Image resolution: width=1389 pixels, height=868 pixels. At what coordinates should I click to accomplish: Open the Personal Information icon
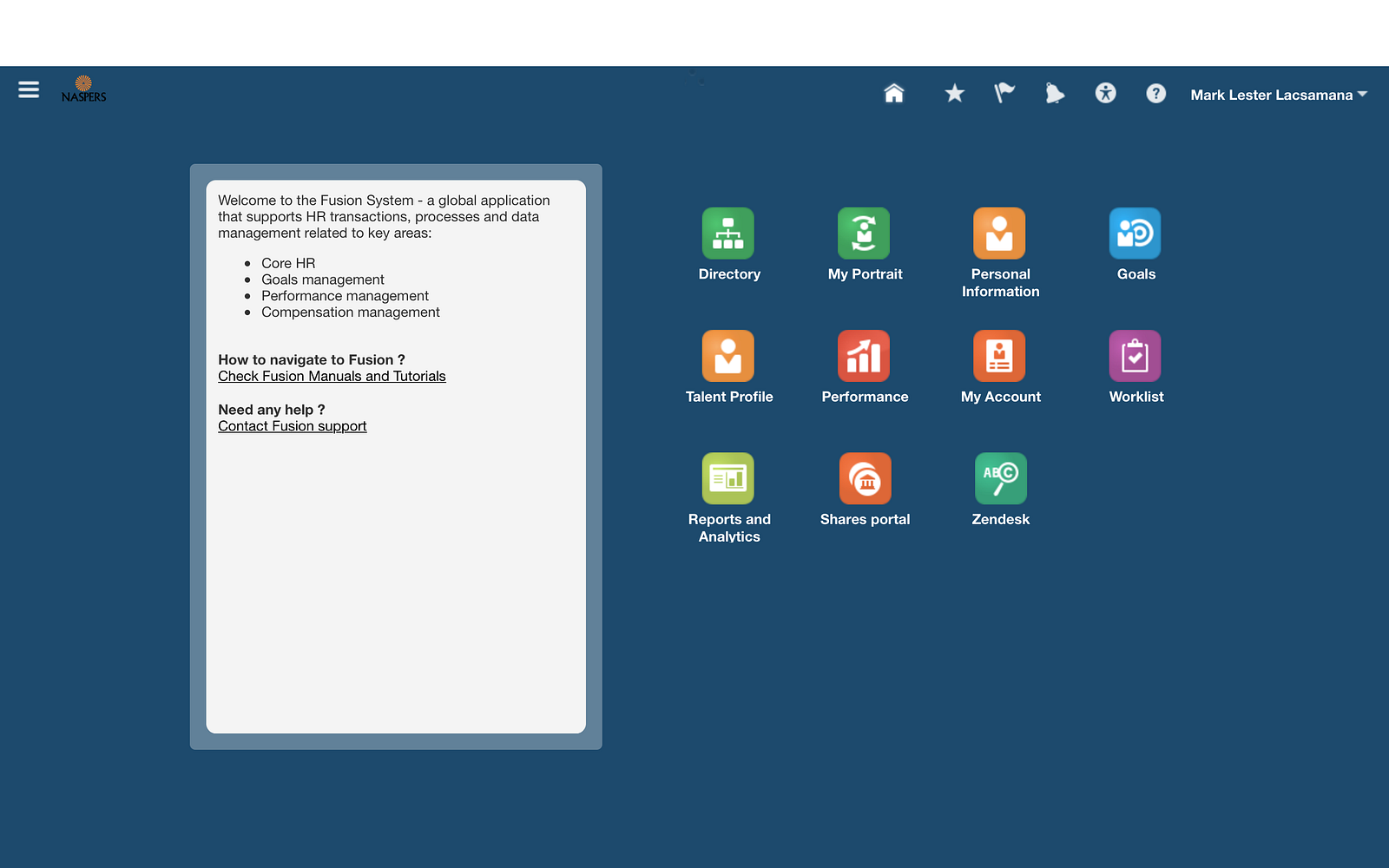[x=999, y=233]
